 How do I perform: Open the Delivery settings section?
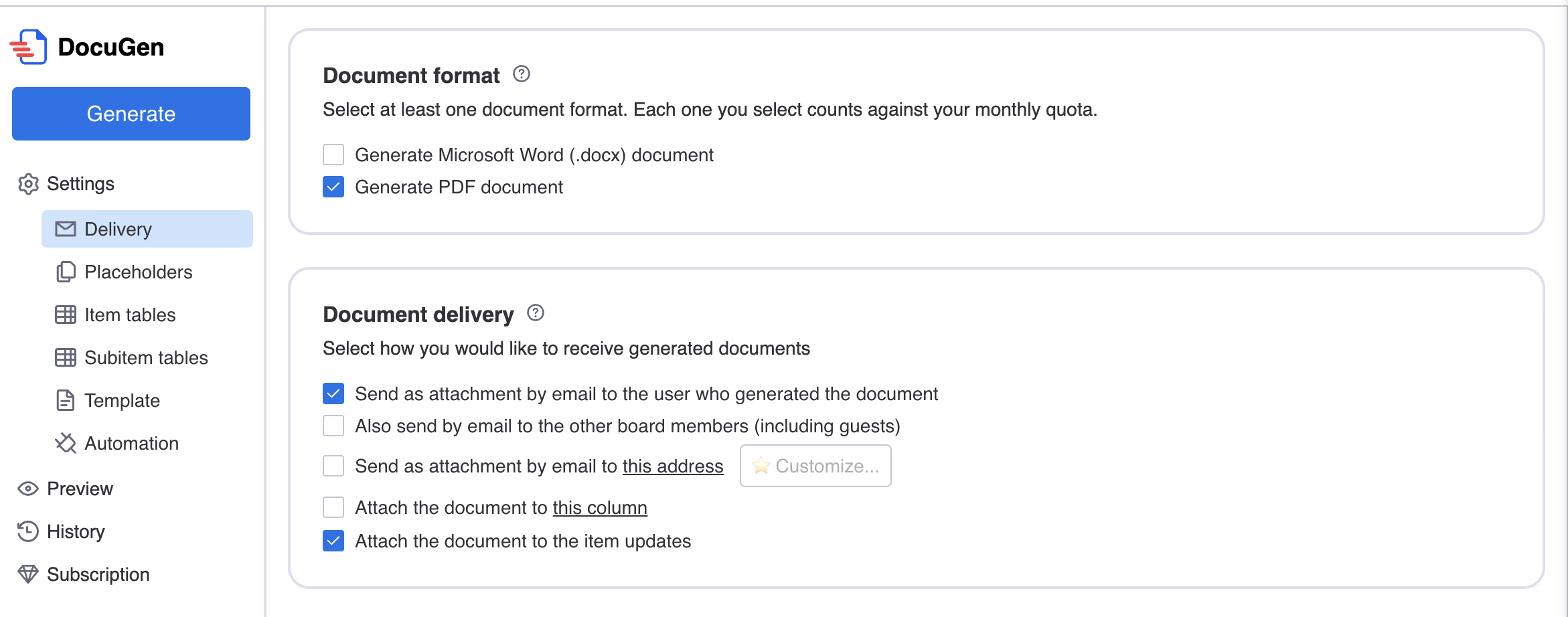point(147,229)
